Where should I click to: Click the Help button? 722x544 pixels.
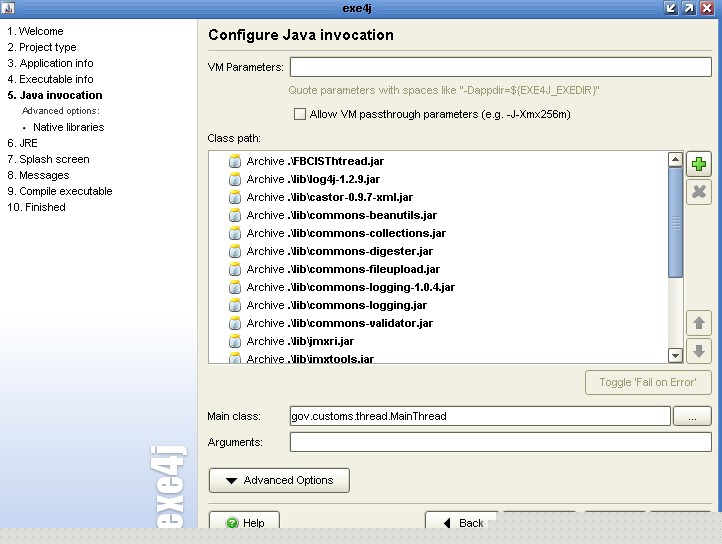(x=244, y=520)
